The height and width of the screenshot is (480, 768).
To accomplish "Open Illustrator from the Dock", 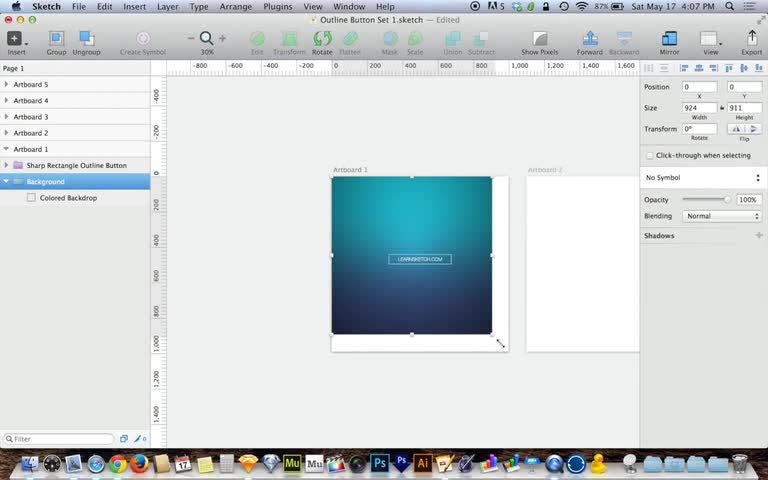I will click(x=423, y=463).
